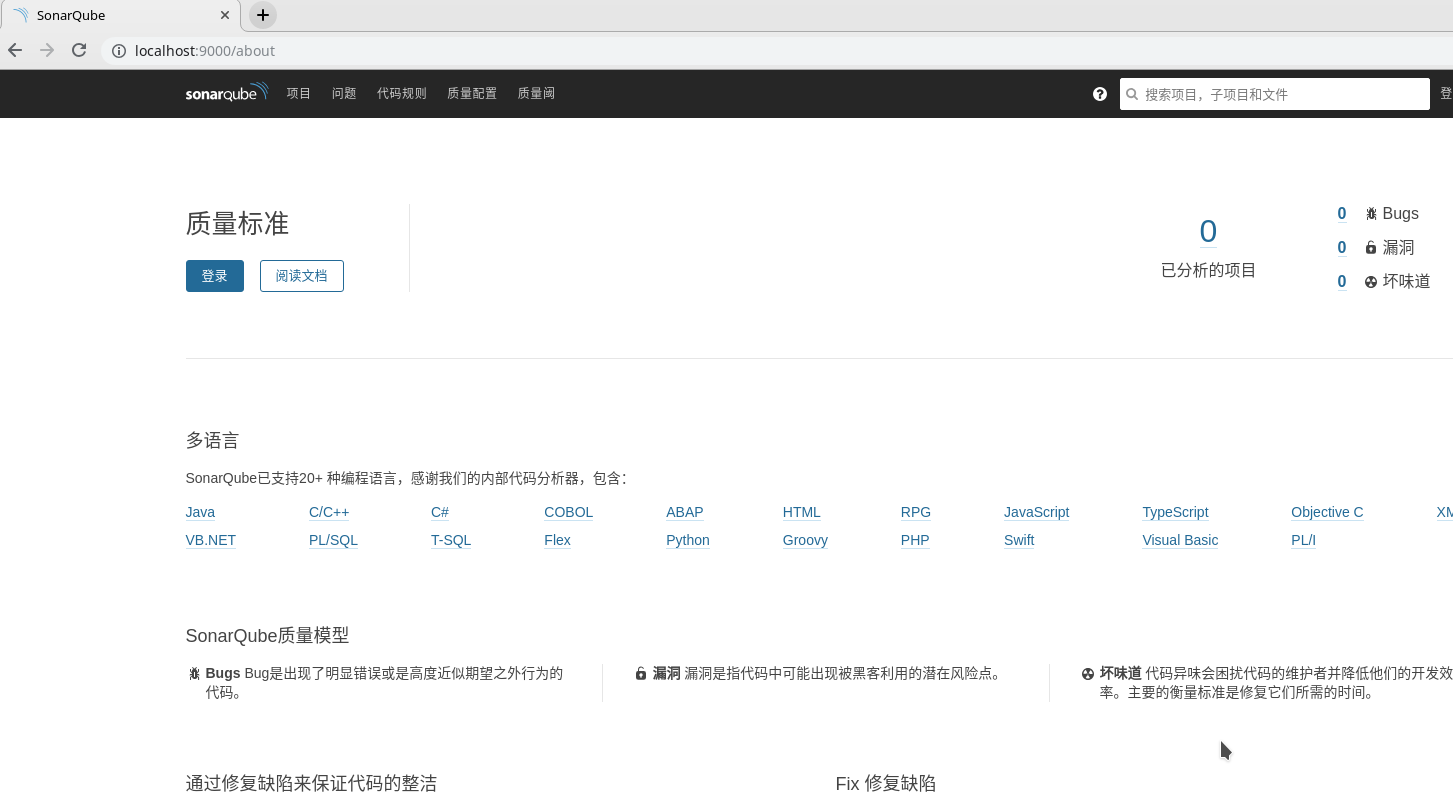Open the PHP language link
Image resolution: width=1453 pixels, height=803 pixels.
click(x=915, y=540)
